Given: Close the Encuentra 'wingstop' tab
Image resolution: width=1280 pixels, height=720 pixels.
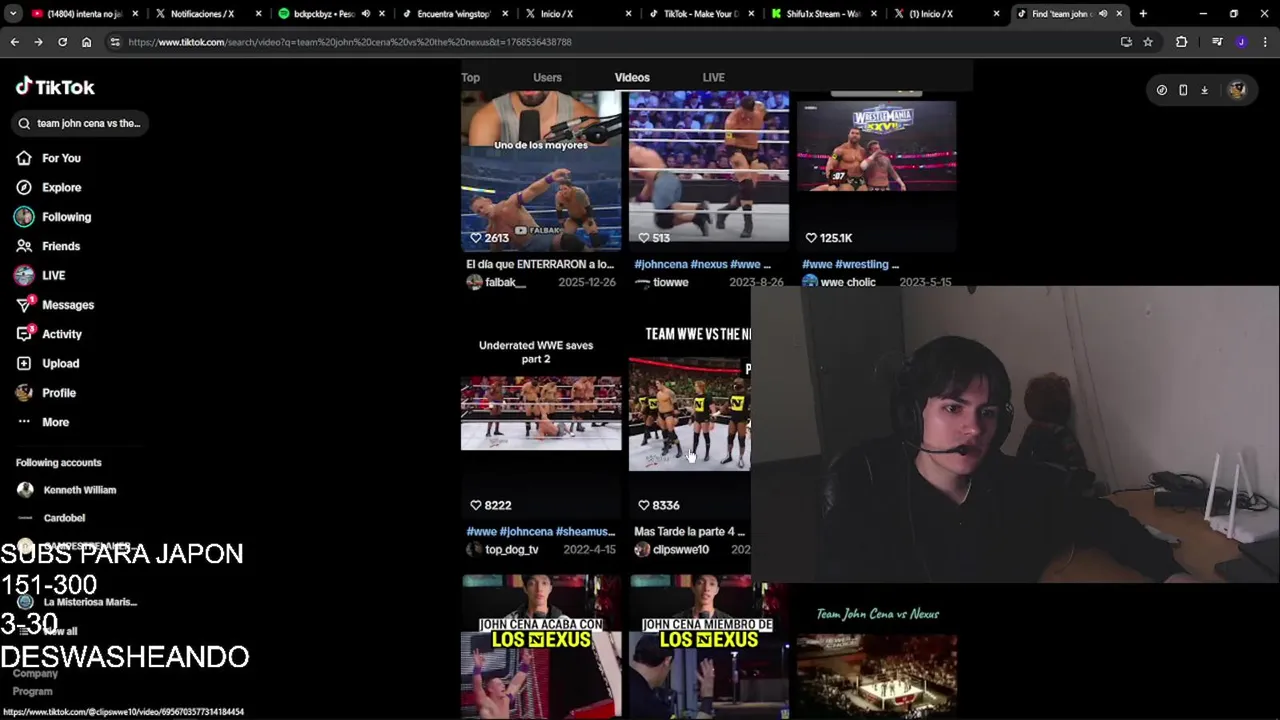Looking at the screenshot, I should 505,14.
